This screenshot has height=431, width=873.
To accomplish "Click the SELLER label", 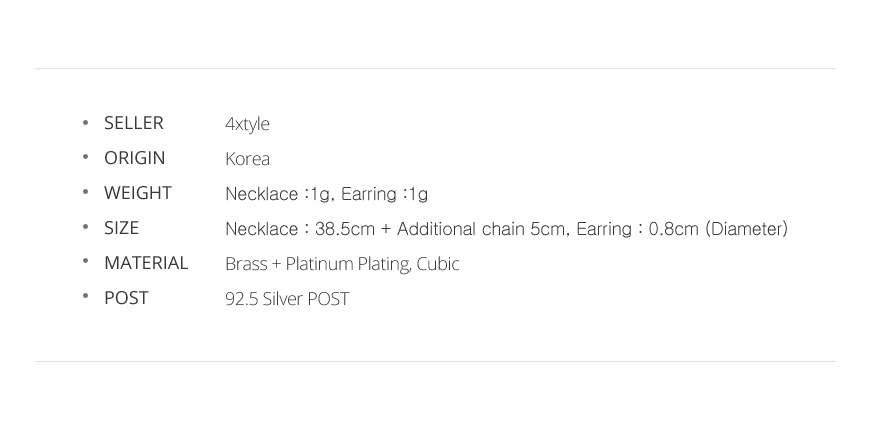I will coord(134,123).
